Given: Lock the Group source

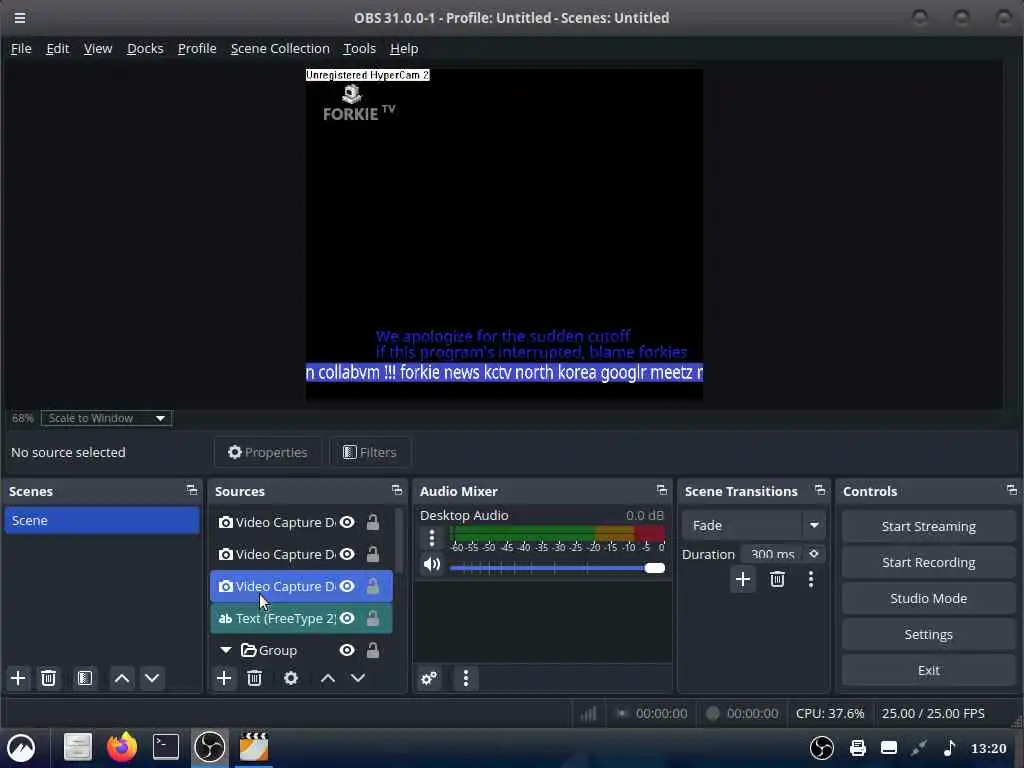Looking at the screenshot, I should tap(372, 650).
